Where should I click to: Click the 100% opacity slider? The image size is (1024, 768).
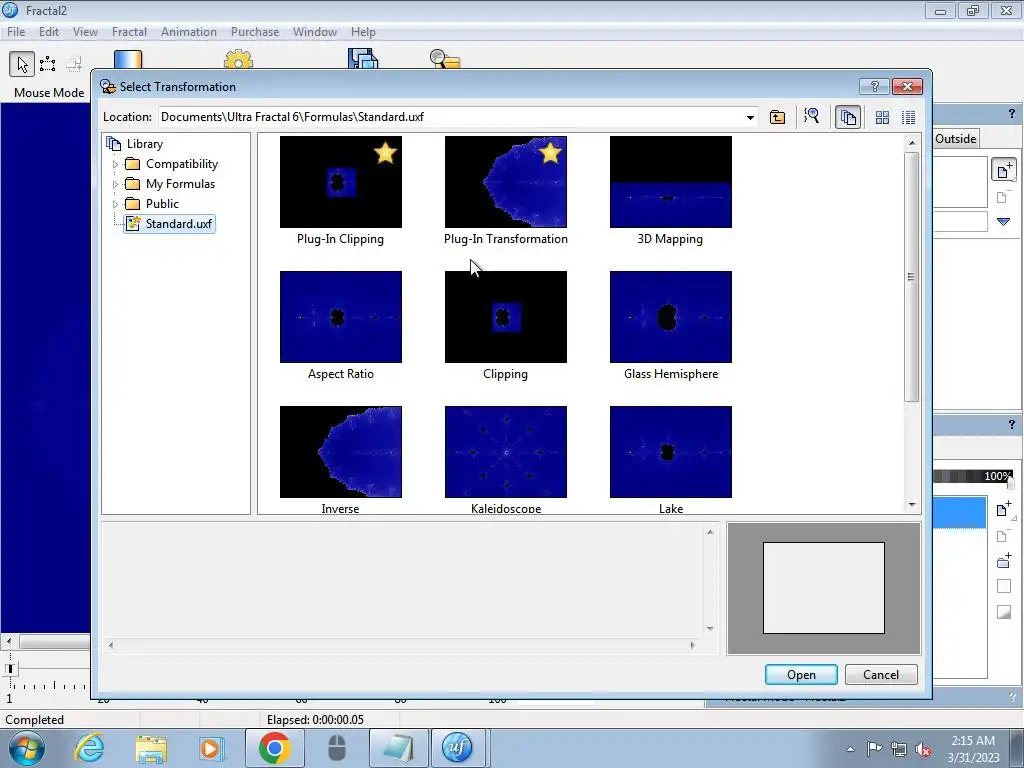coord(972,477)
